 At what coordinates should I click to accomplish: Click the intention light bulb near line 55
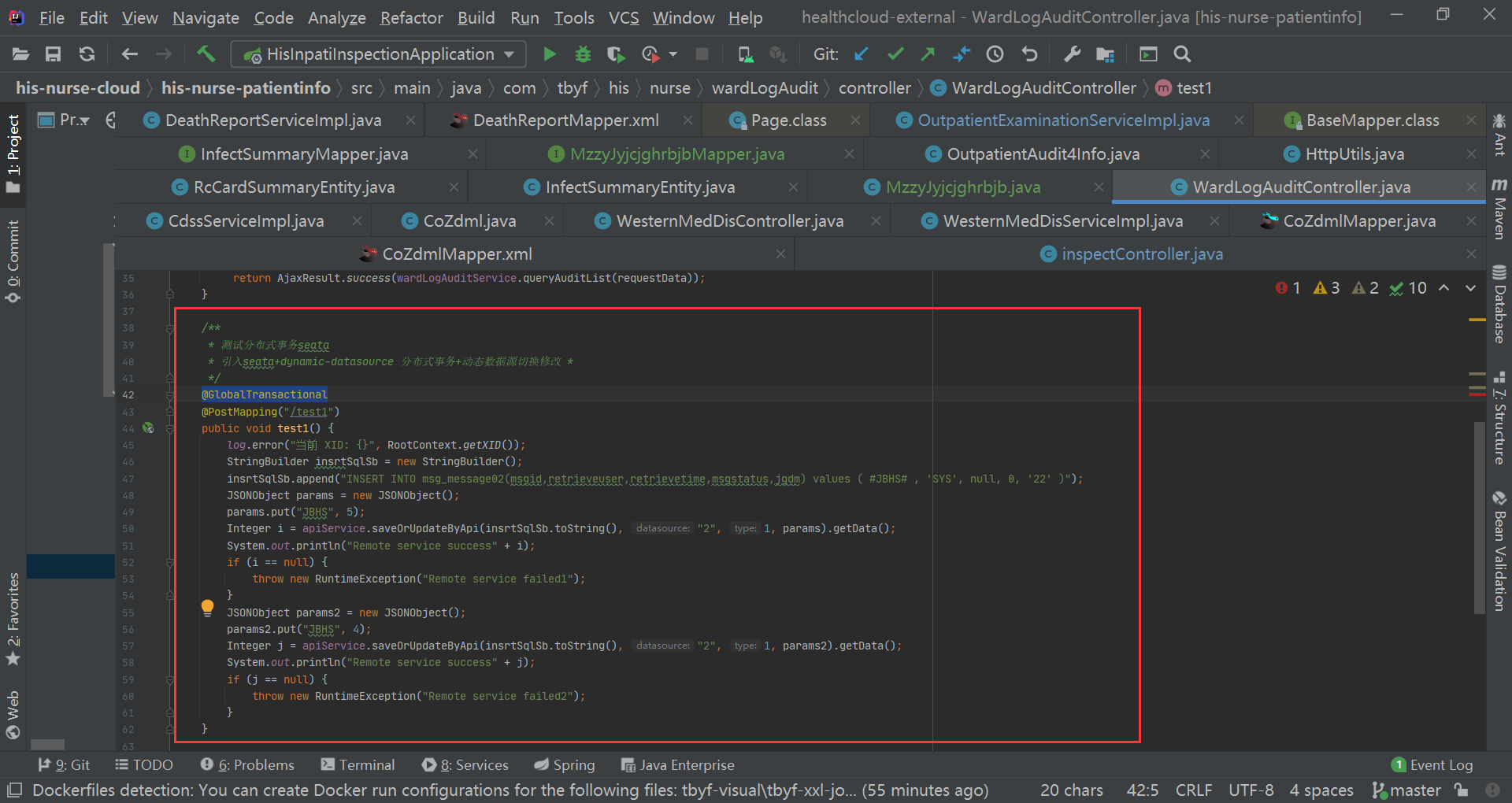[x=207, y=607]
